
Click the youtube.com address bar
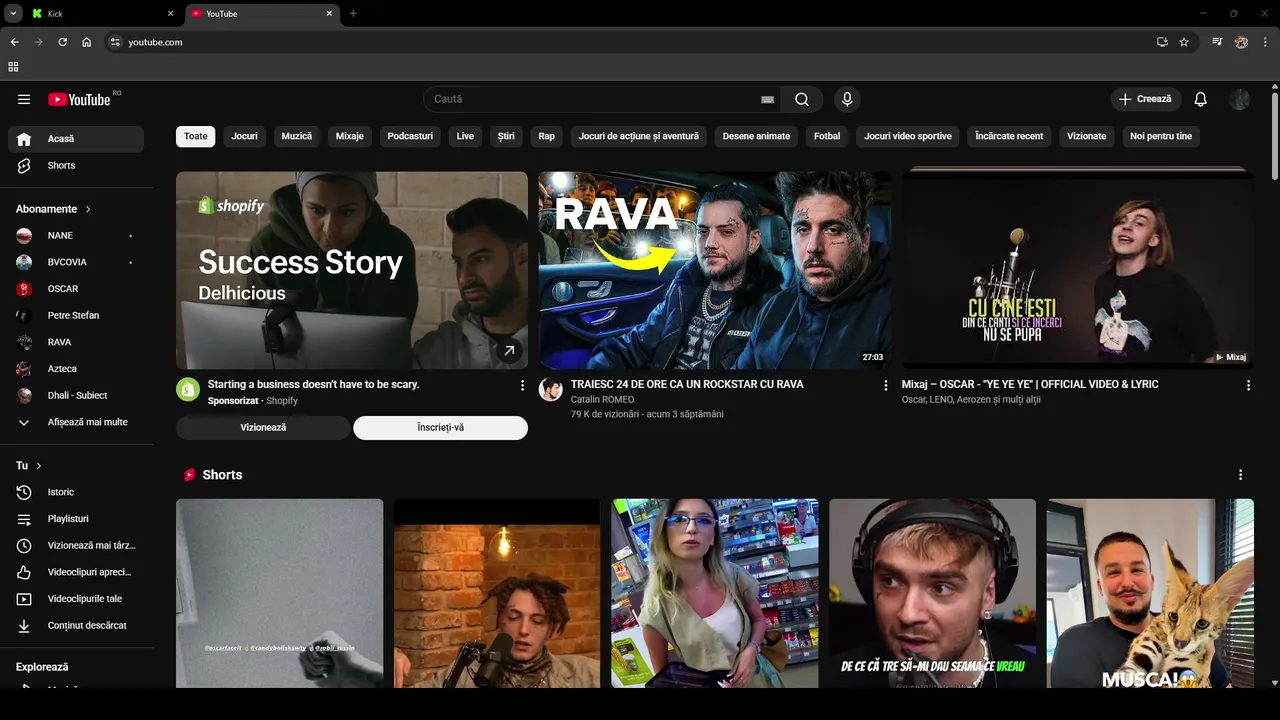pos(640,42)
